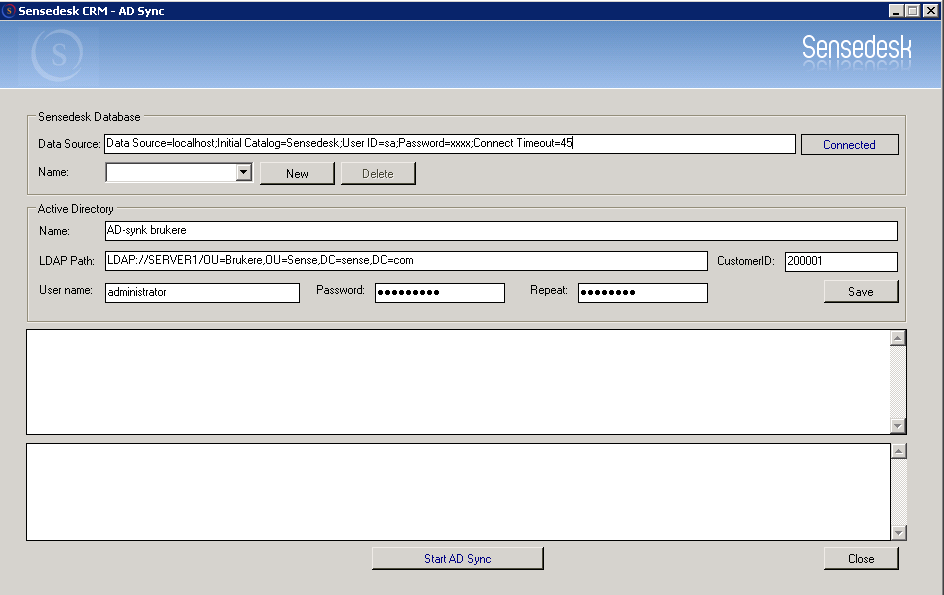Close the window via title bar X
This screenshot has width=944, height=595.
[x=931, y=11]
